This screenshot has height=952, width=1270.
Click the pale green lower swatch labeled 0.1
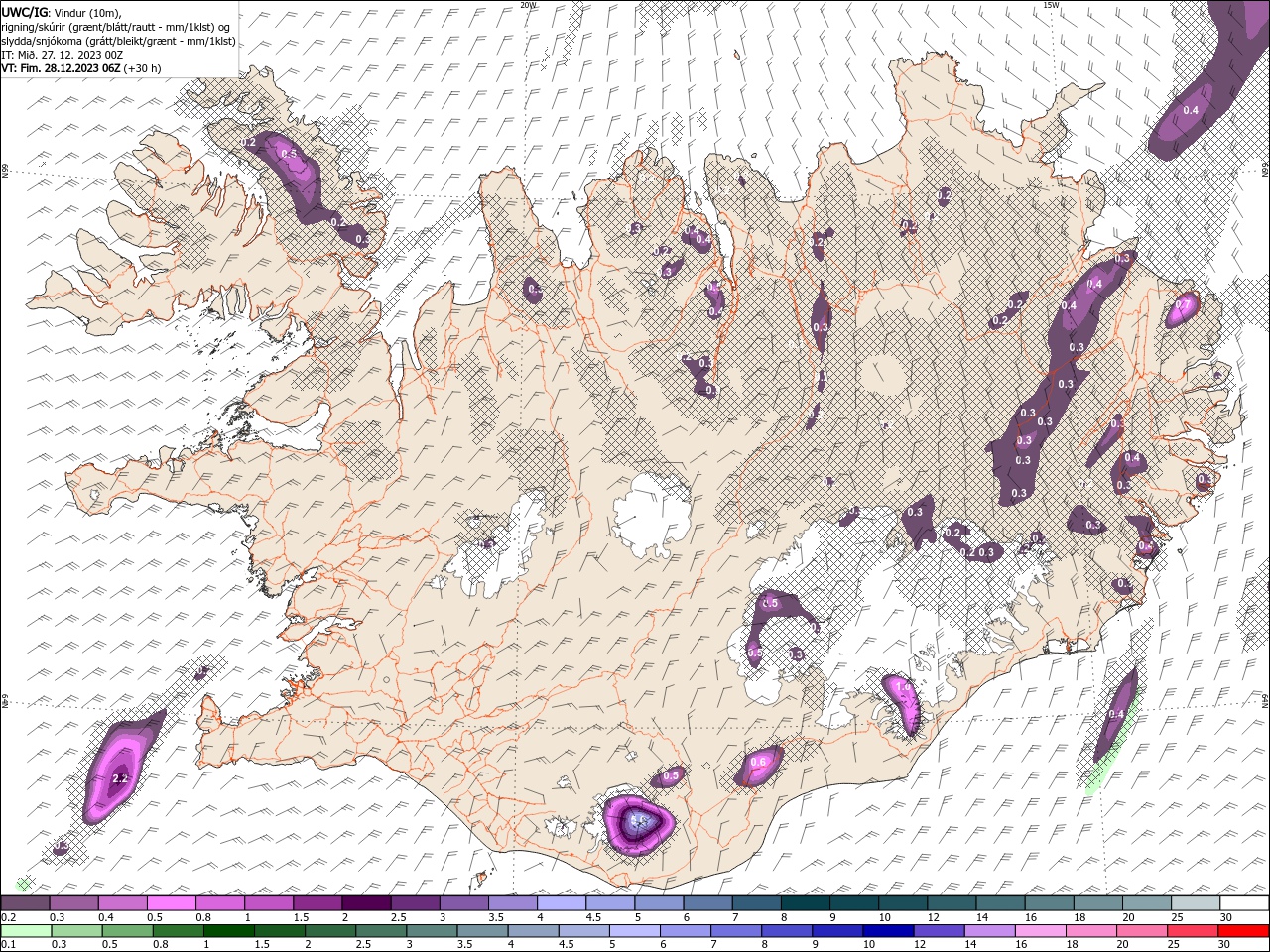(x=26, y=930)
